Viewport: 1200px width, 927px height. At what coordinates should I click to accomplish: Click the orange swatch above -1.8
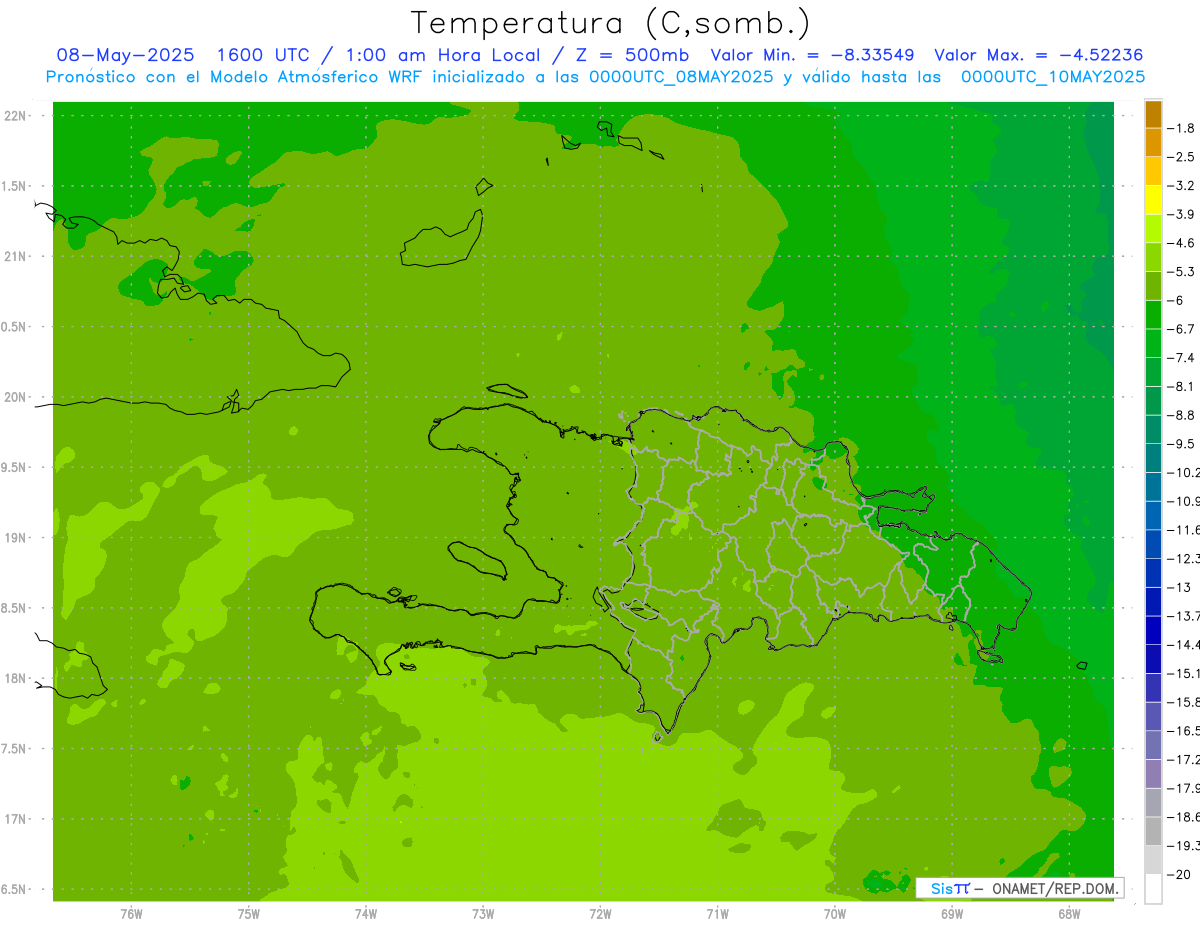tap(1154, 114)
